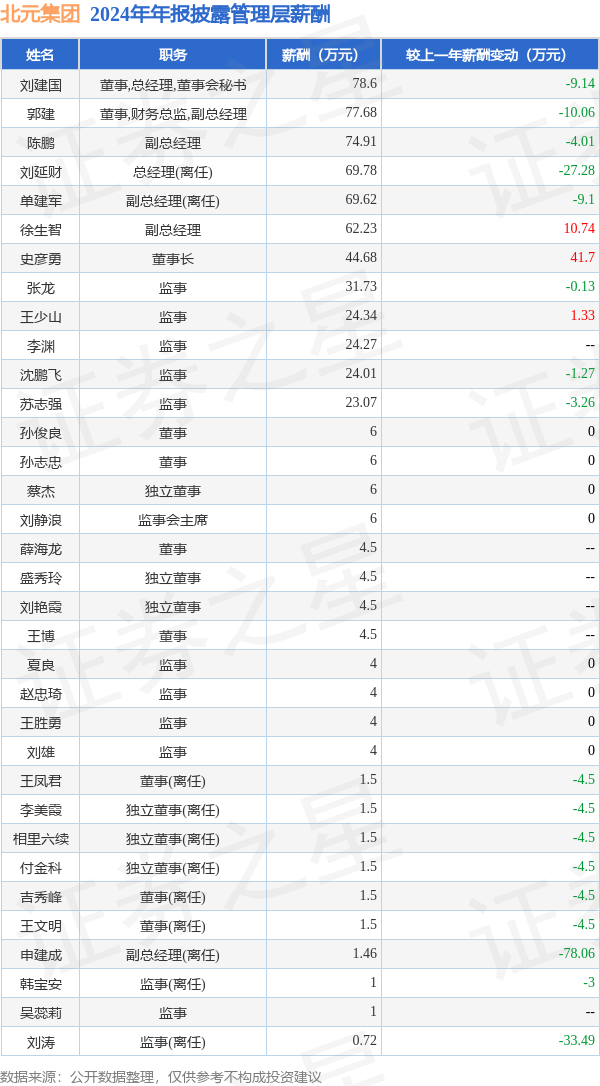Click the 董事长 position cell
600x1086 pixels.
[x=173, y=259]
